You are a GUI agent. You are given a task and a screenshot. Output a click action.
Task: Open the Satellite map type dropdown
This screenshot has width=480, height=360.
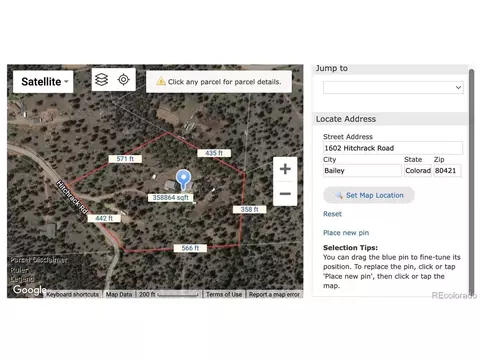(x=43, y=82)
